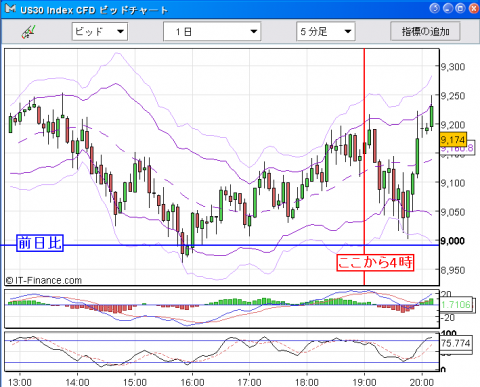Viewport: 480px width, 387px height.
Task: Click the chart drawing tool icon
Action: point(29,32)
